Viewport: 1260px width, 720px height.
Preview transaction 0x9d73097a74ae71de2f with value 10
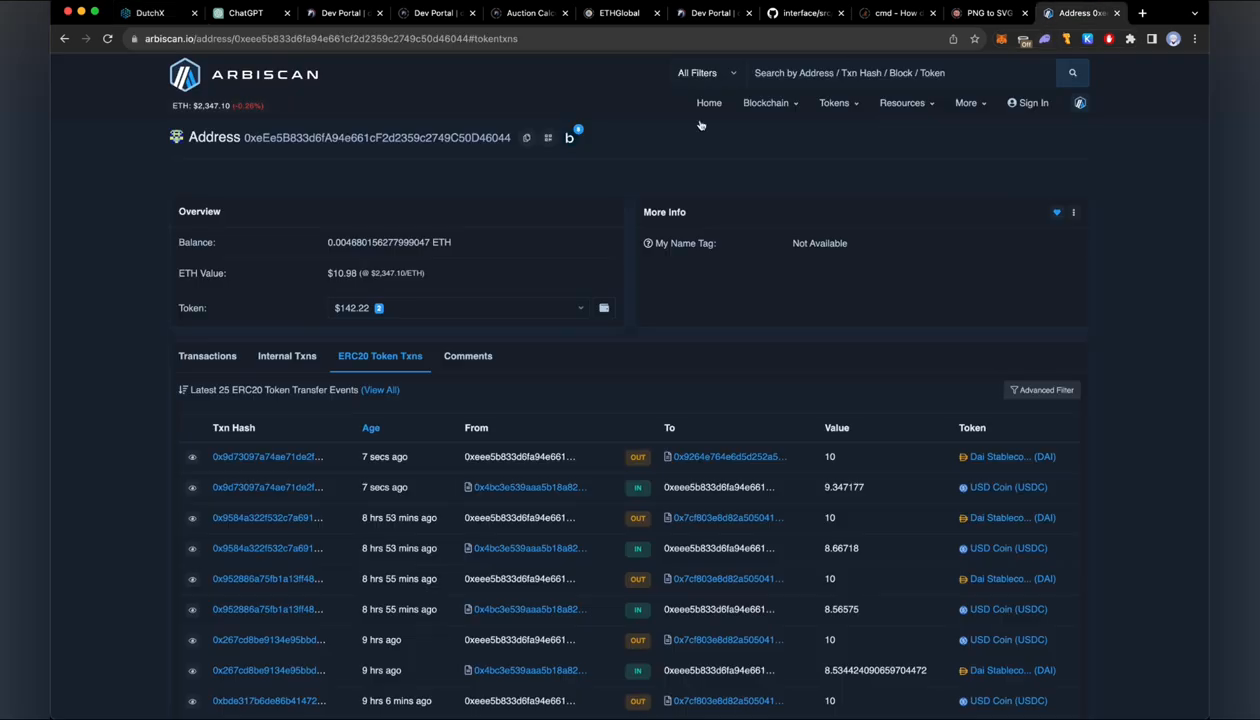[x=192, y=457]
